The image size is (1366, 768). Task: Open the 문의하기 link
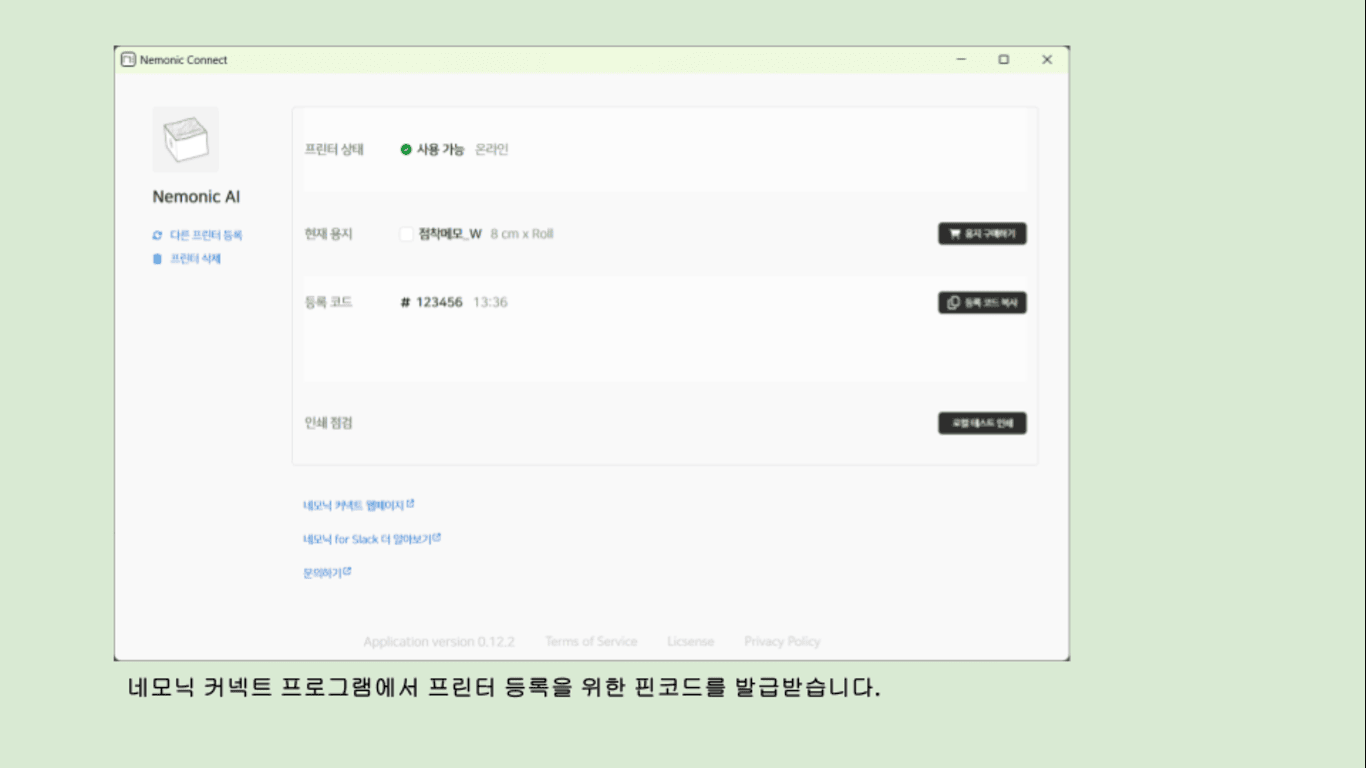click(x=327, y=573)
